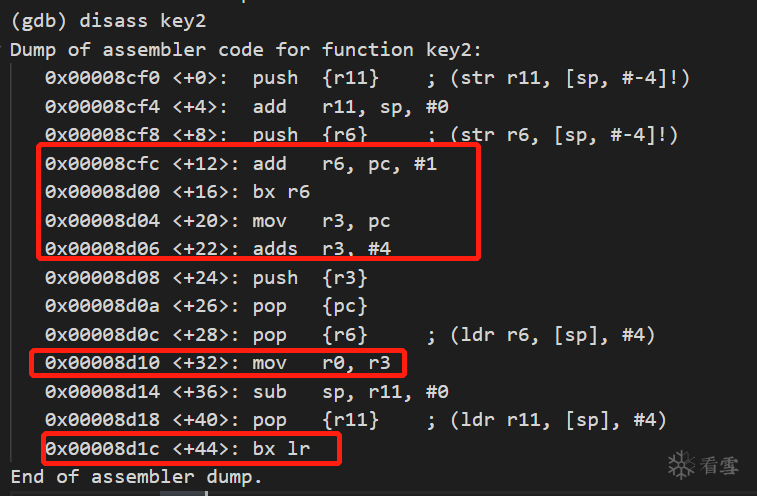The image size is (757, 496).
Task: Click the 看雪 watermark text
Action: tap(719, 466)
